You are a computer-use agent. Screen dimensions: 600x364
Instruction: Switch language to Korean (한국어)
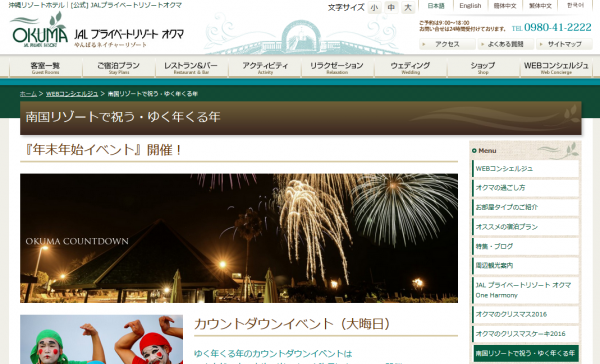point(576,6)
